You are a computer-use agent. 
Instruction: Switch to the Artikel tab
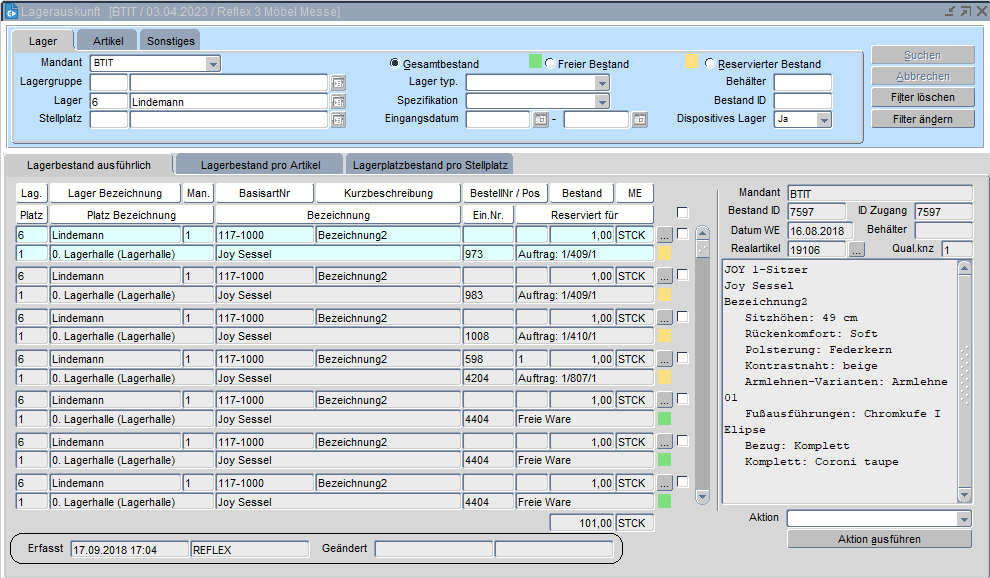tap(108, 41)
